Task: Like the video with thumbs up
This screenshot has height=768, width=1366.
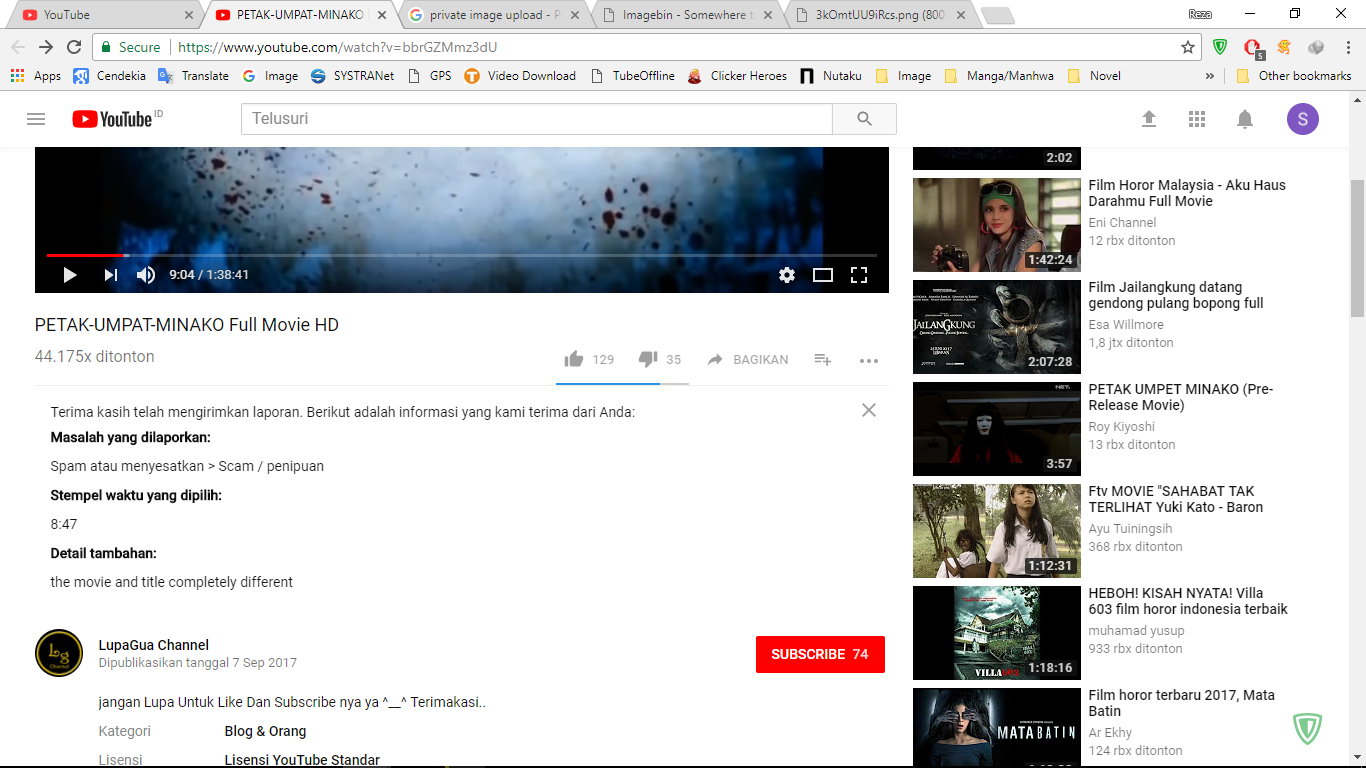Action: click(x=574, y=359)
